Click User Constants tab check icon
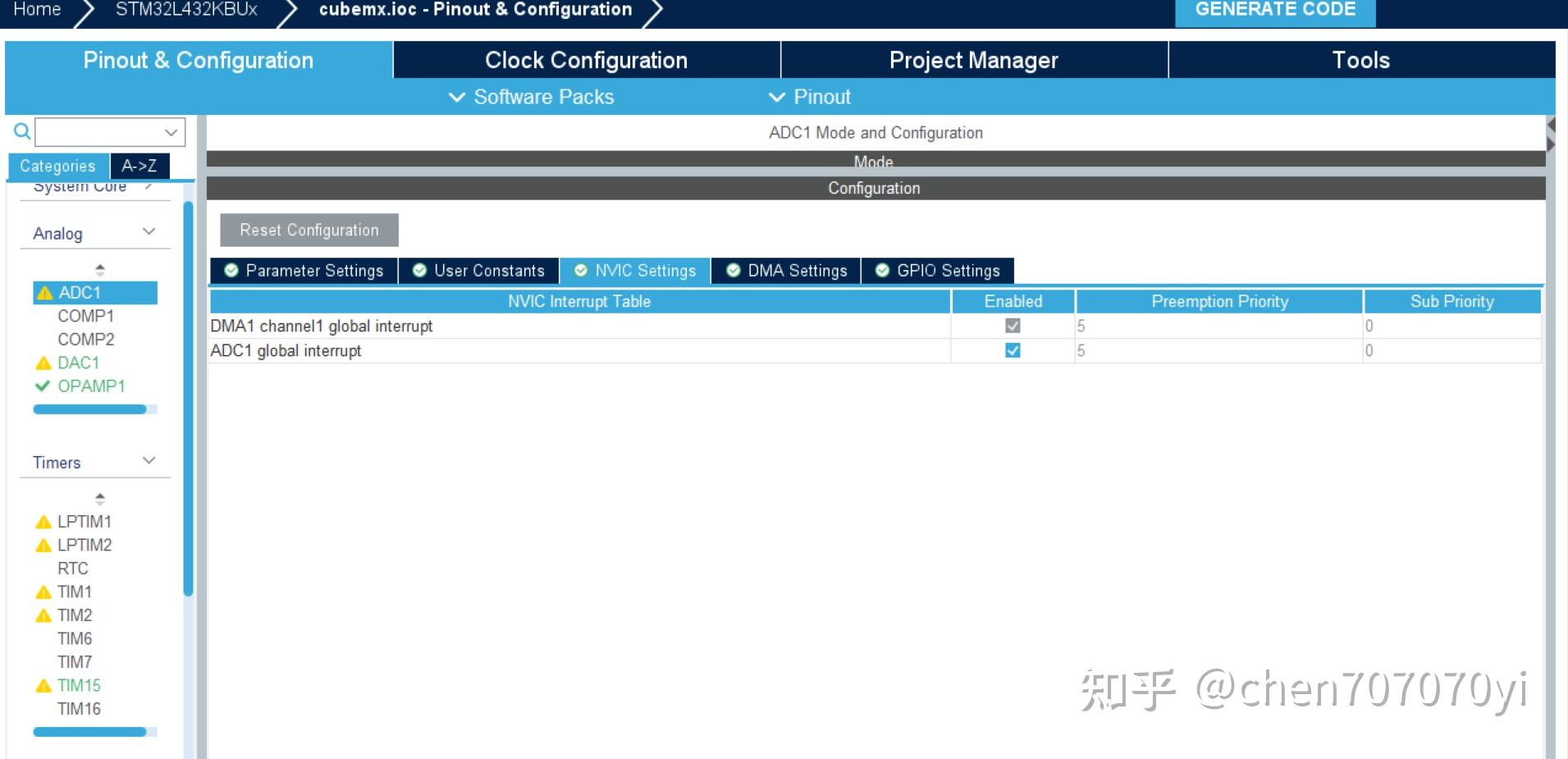The width and height of the screenshot is (1568, 759). tap(419, 270)
